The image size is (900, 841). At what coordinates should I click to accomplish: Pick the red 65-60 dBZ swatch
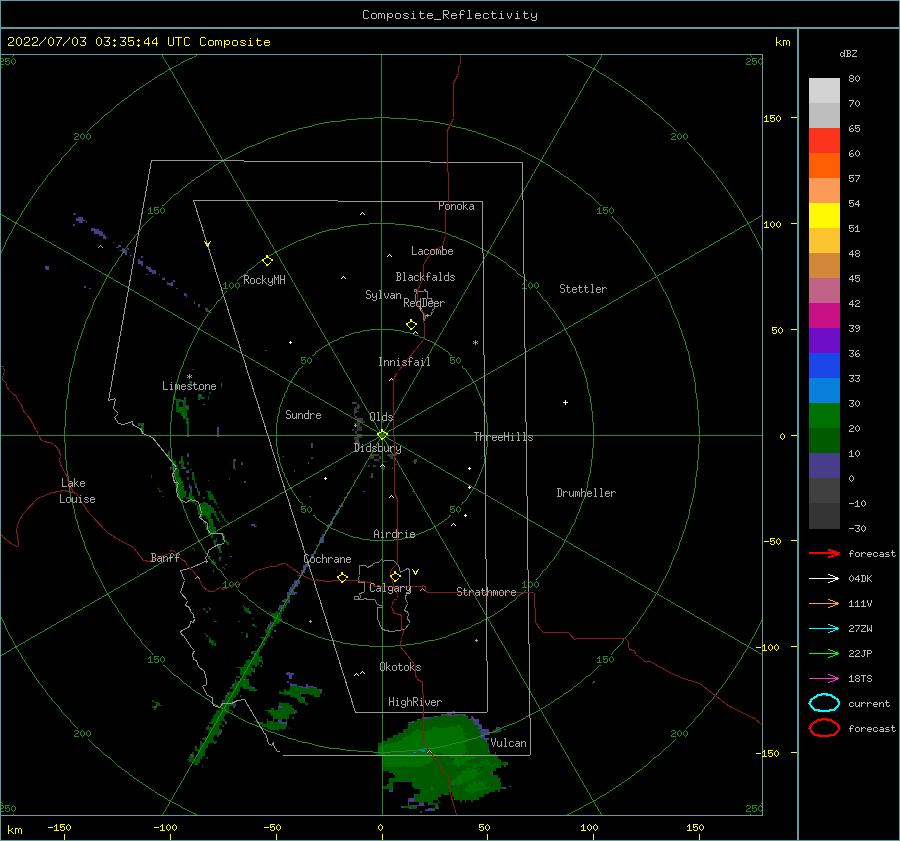(x=824, y=141)
